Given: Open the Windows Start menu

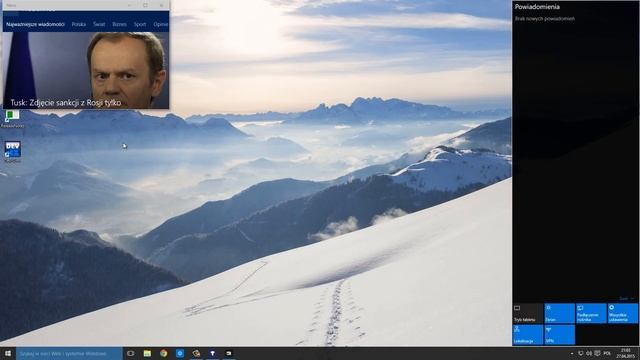Looking at the screenshot, I should tap(8, 353).
